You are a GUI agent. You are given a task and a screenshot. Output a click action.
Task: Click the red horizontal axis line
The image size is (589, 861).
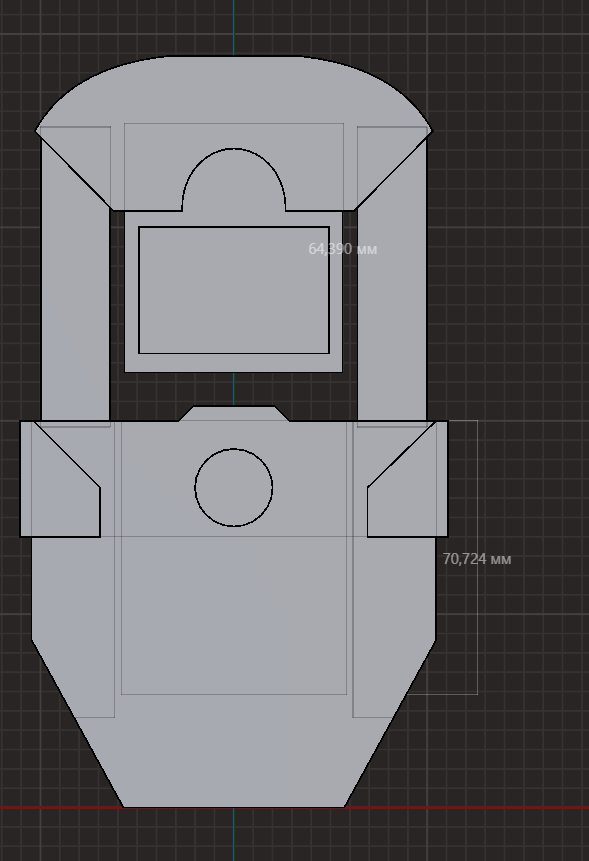click(494, 808)
